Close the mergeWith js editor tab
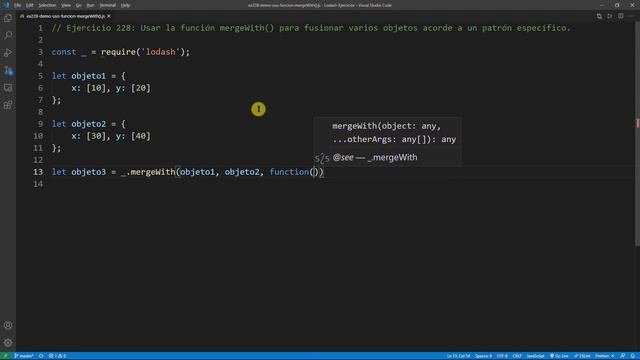The height and width of the screenshot is (360, 640). (x=109, y=16)
